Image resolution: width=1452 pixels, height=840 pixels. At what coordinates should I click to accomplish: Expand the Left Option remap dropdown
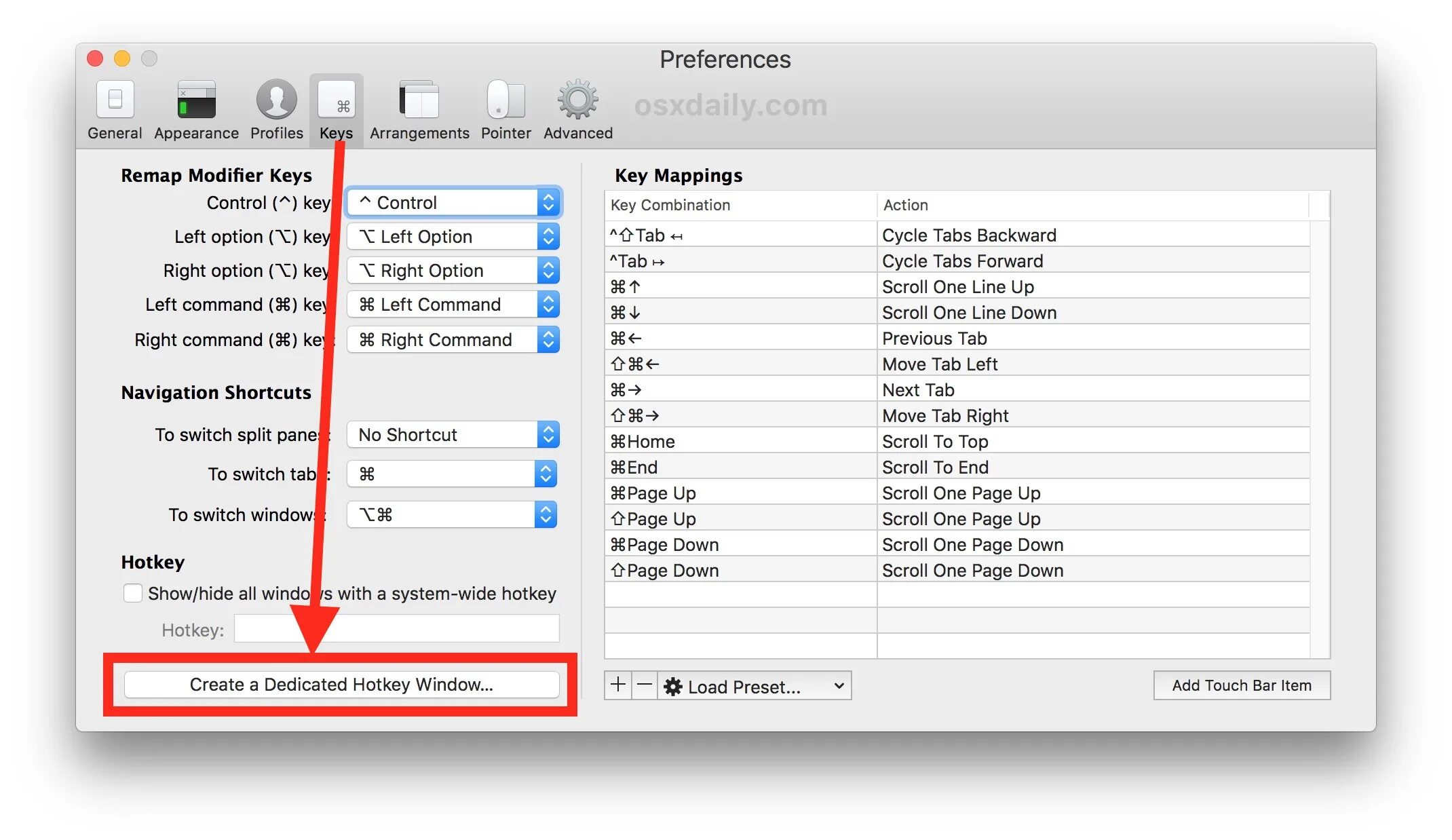click(453, 237)
